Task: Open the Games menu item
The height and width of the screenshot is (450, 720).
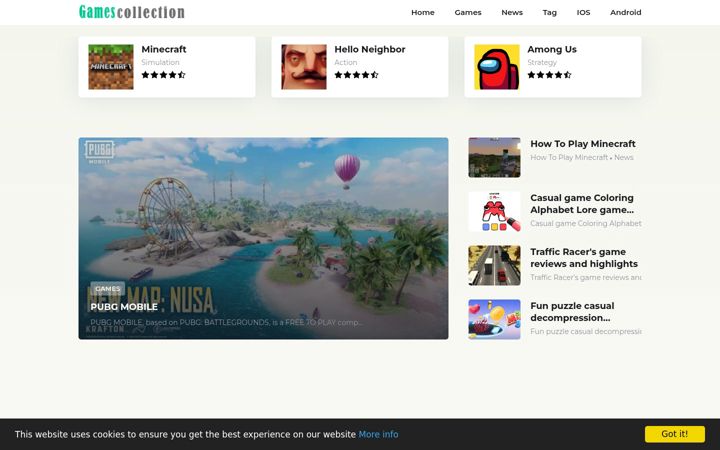Action: [468, 12]
